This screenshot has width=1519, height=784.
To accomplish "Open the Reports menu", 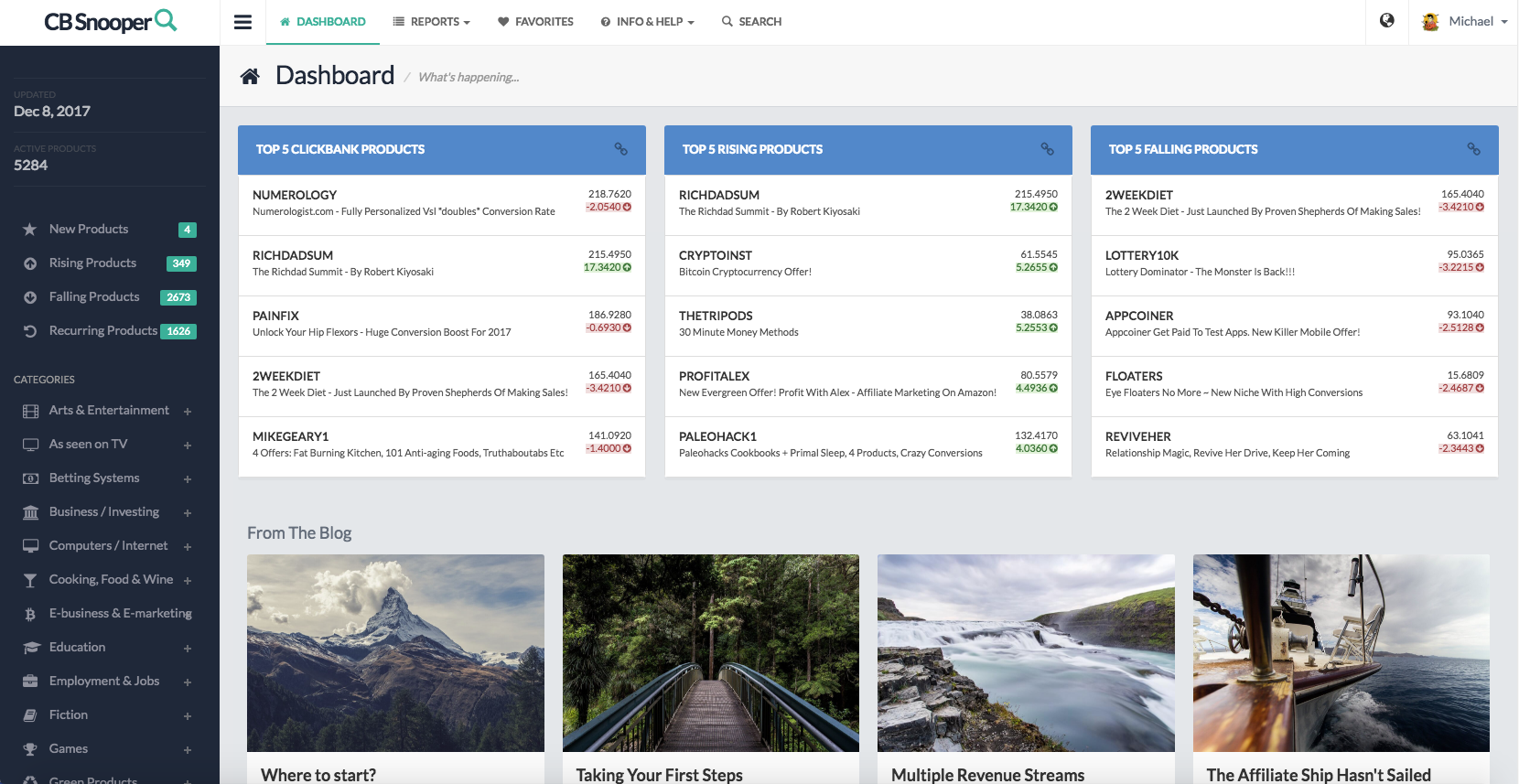I will (x=431, y=22).
